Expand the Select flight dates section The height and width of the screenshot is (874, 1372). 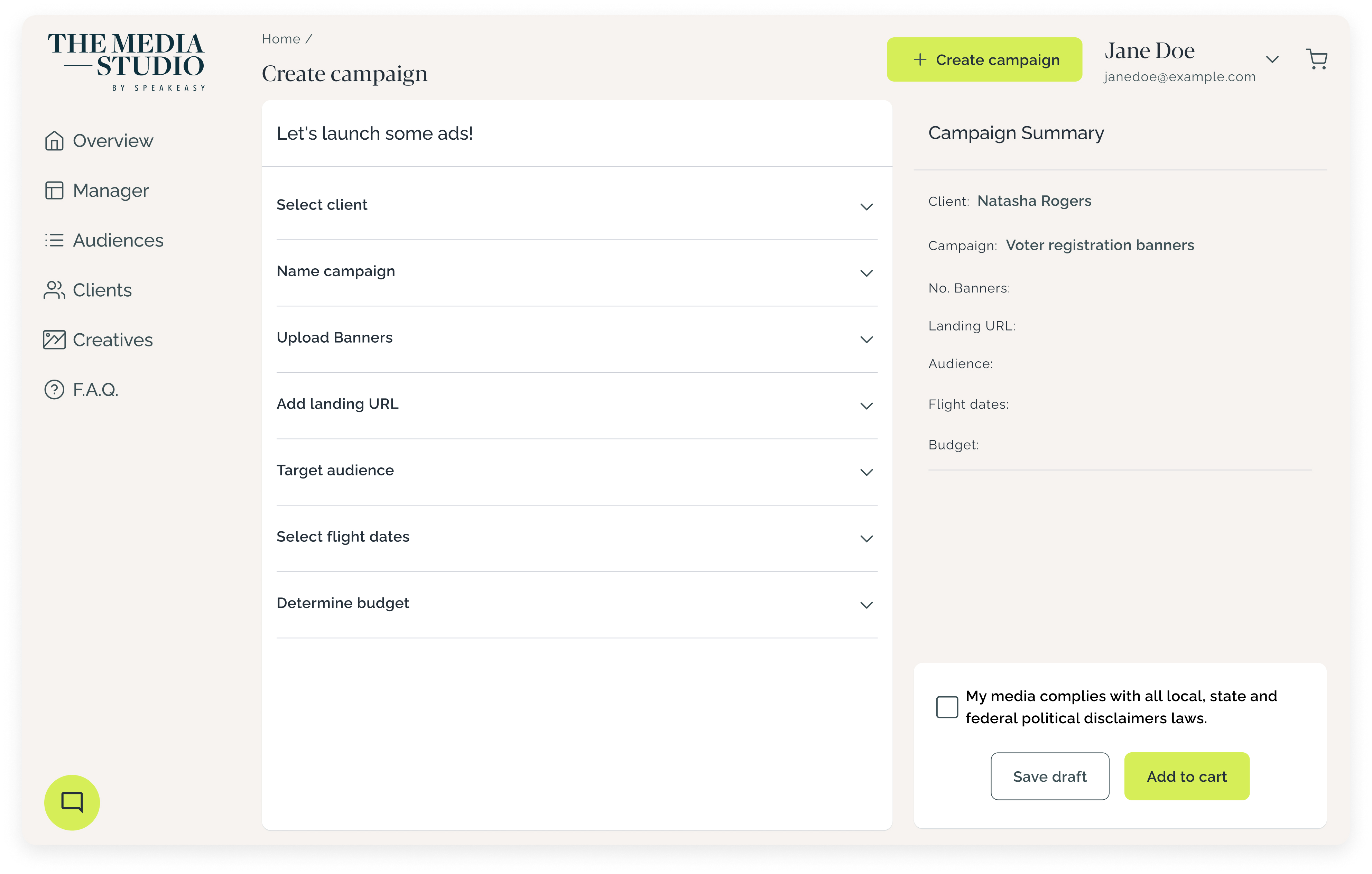pyautogui.click(x=866, y=538)
